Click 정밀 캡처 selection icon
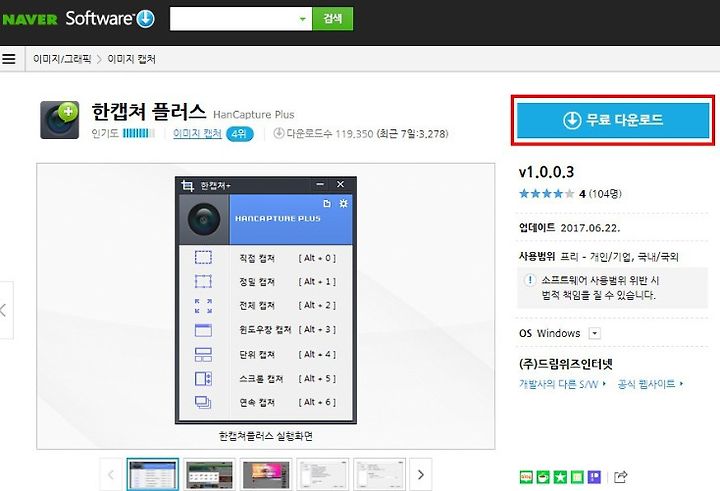 (203, 281)
